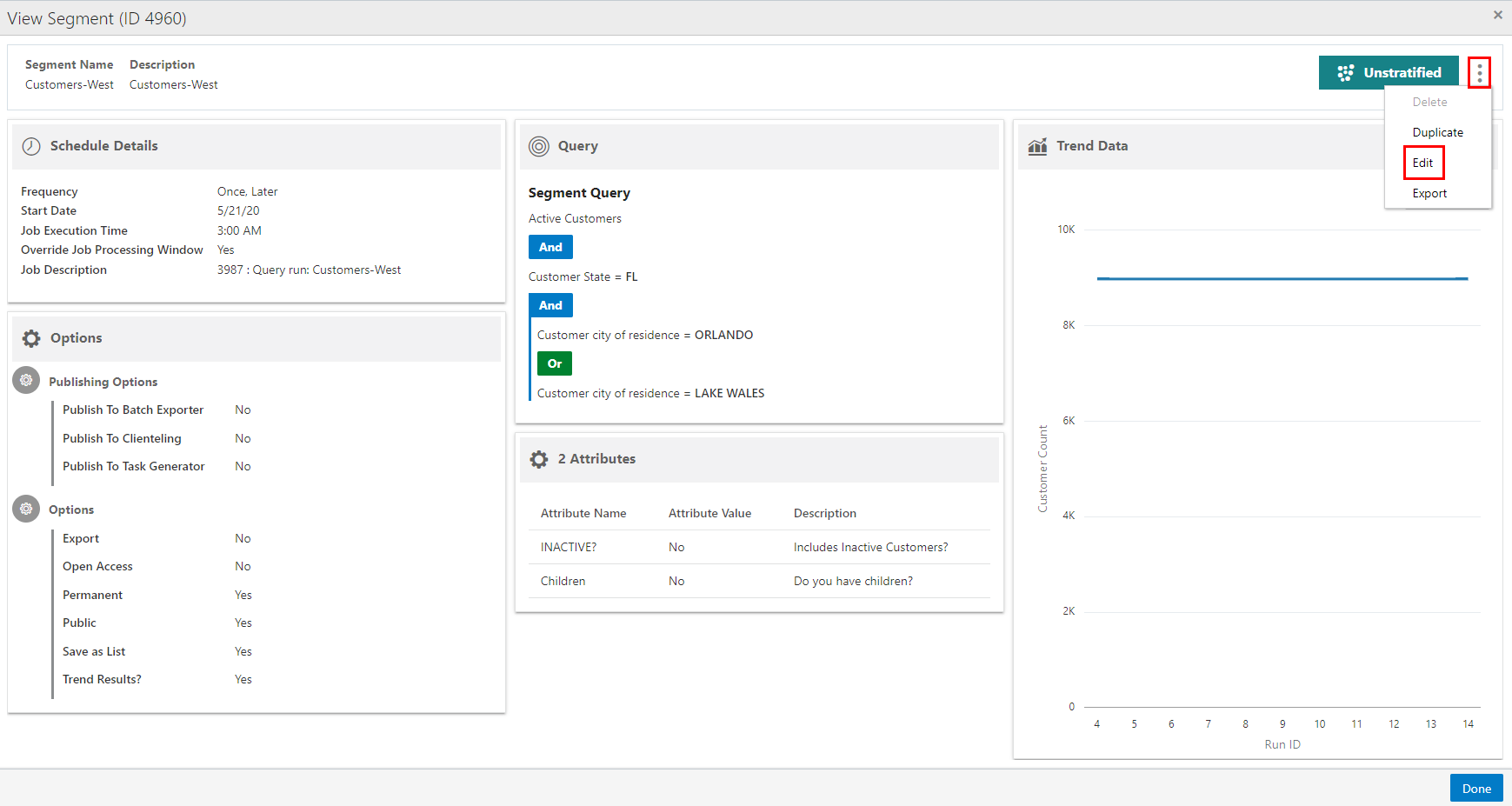Click Run ID 14 on chart axis
Screen dimensions: 1512x806
[1468, 723]
